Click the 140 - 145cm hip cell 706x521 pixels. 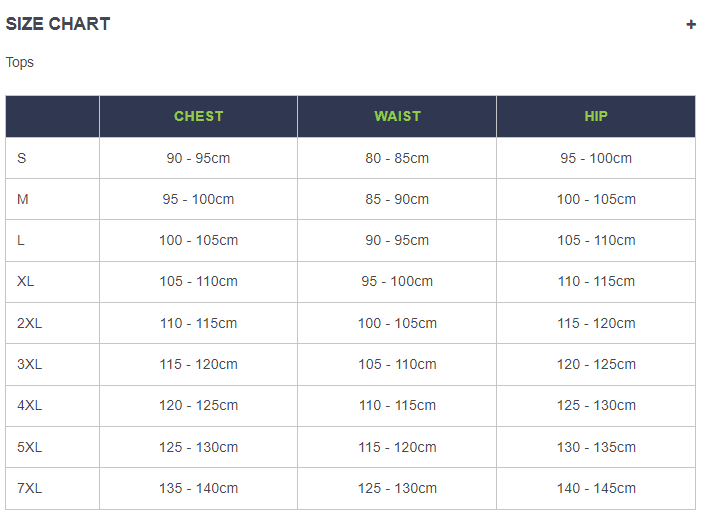click(596, 488)
